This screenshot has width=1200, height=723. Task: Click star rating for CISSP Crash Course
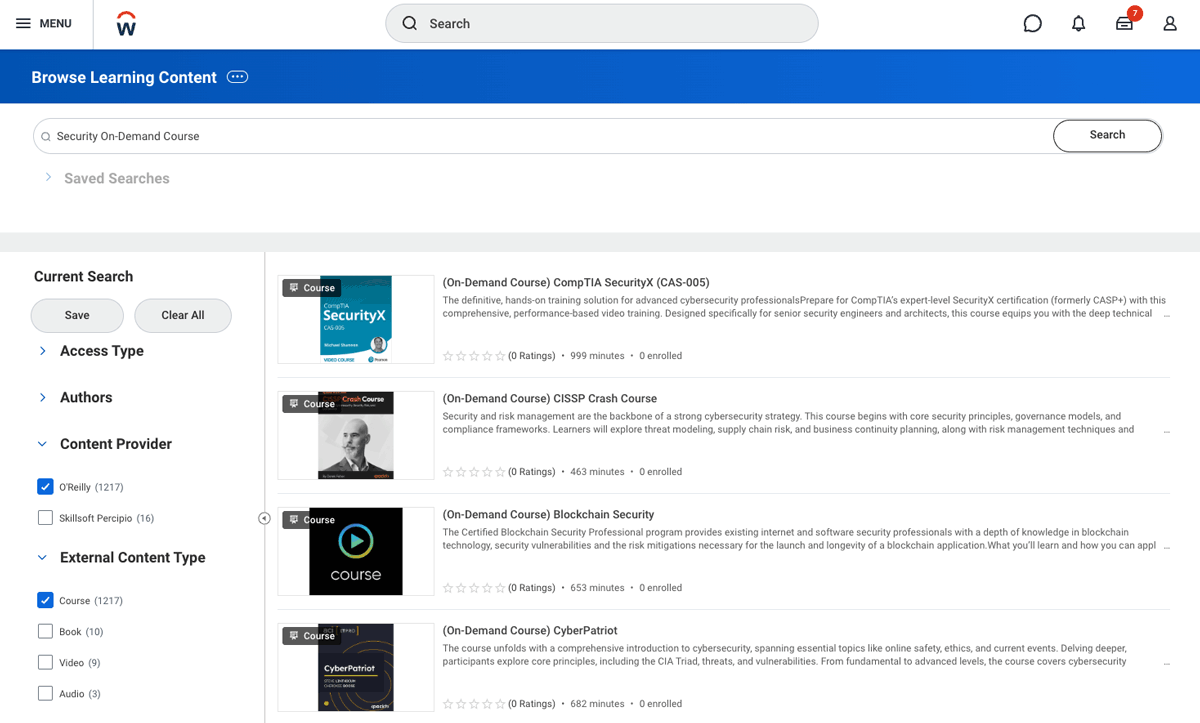pyautogui.click(x=474, y=472)
